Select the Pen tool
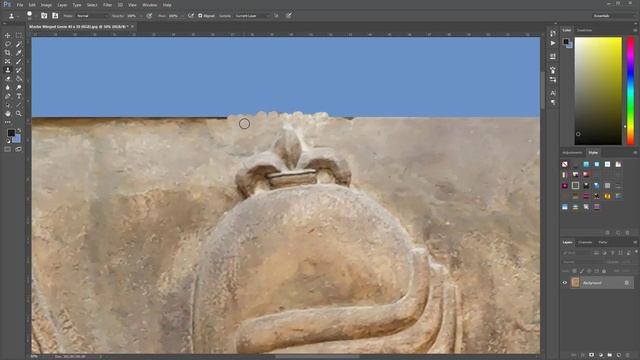 7,96
